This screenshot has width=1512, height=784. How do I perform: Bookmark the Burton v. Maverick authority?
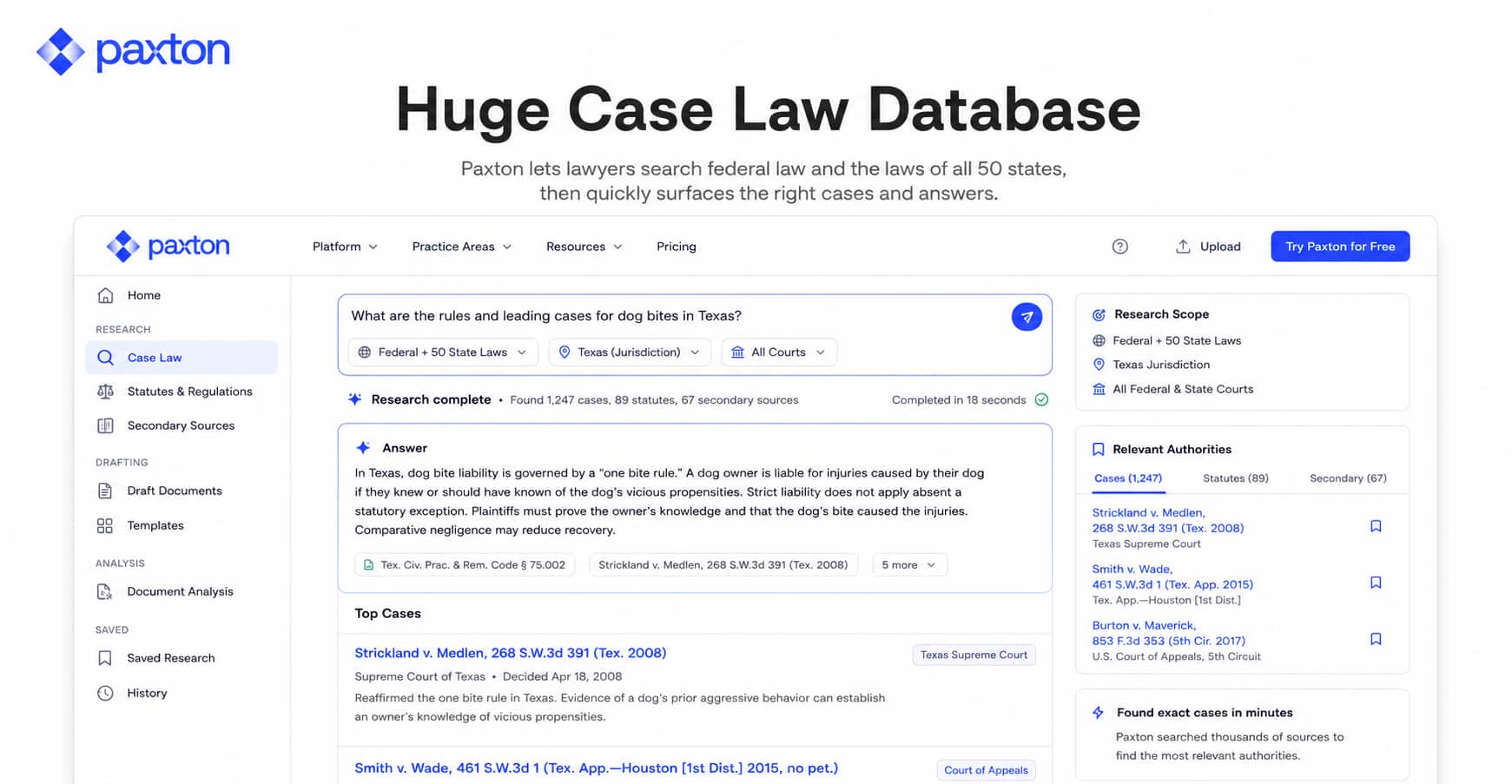1376,639
